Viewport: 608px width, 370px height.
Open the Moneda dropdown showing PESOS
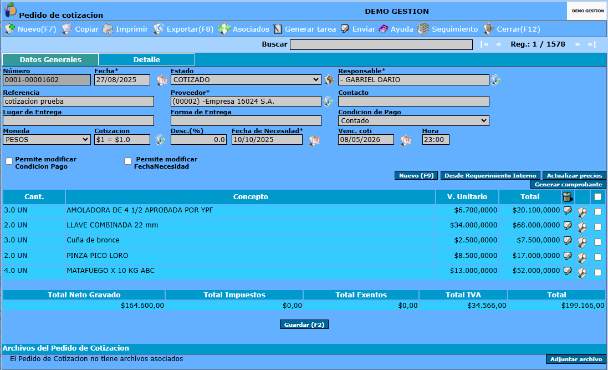click(x=47, y=140)
